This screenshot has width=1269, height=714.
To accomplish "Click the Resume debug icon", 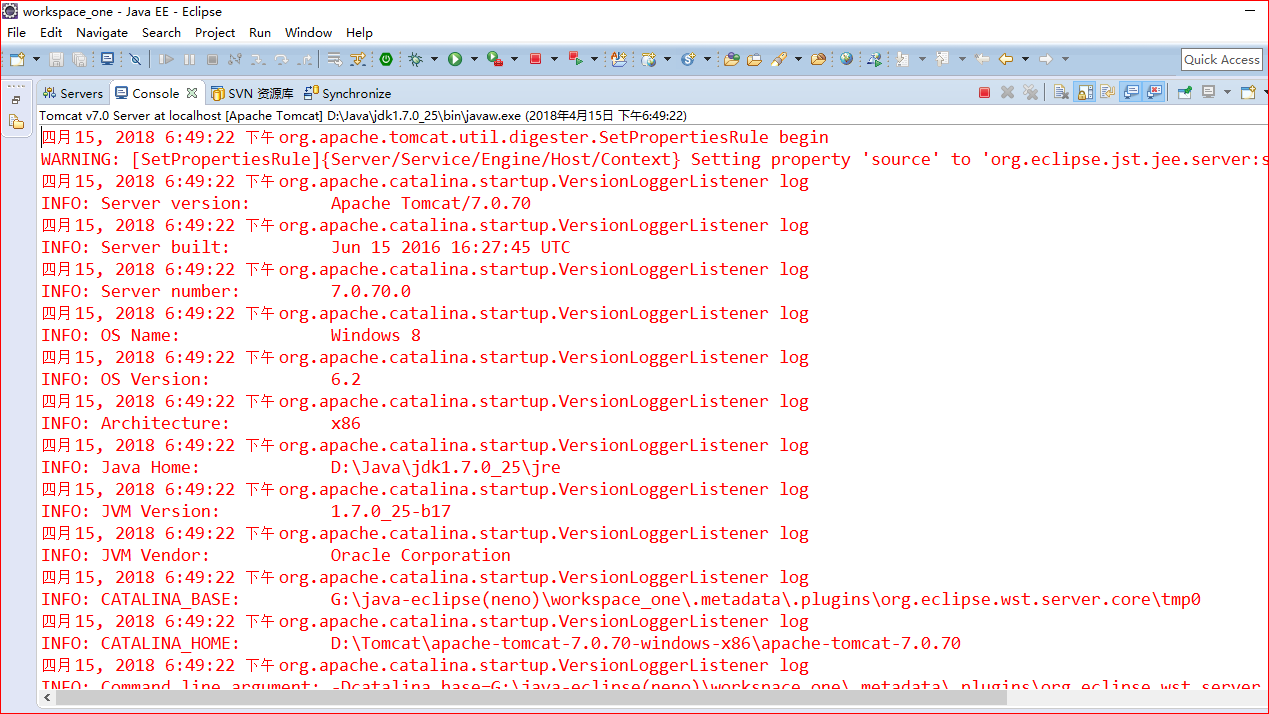I will [x=166, y=59].
